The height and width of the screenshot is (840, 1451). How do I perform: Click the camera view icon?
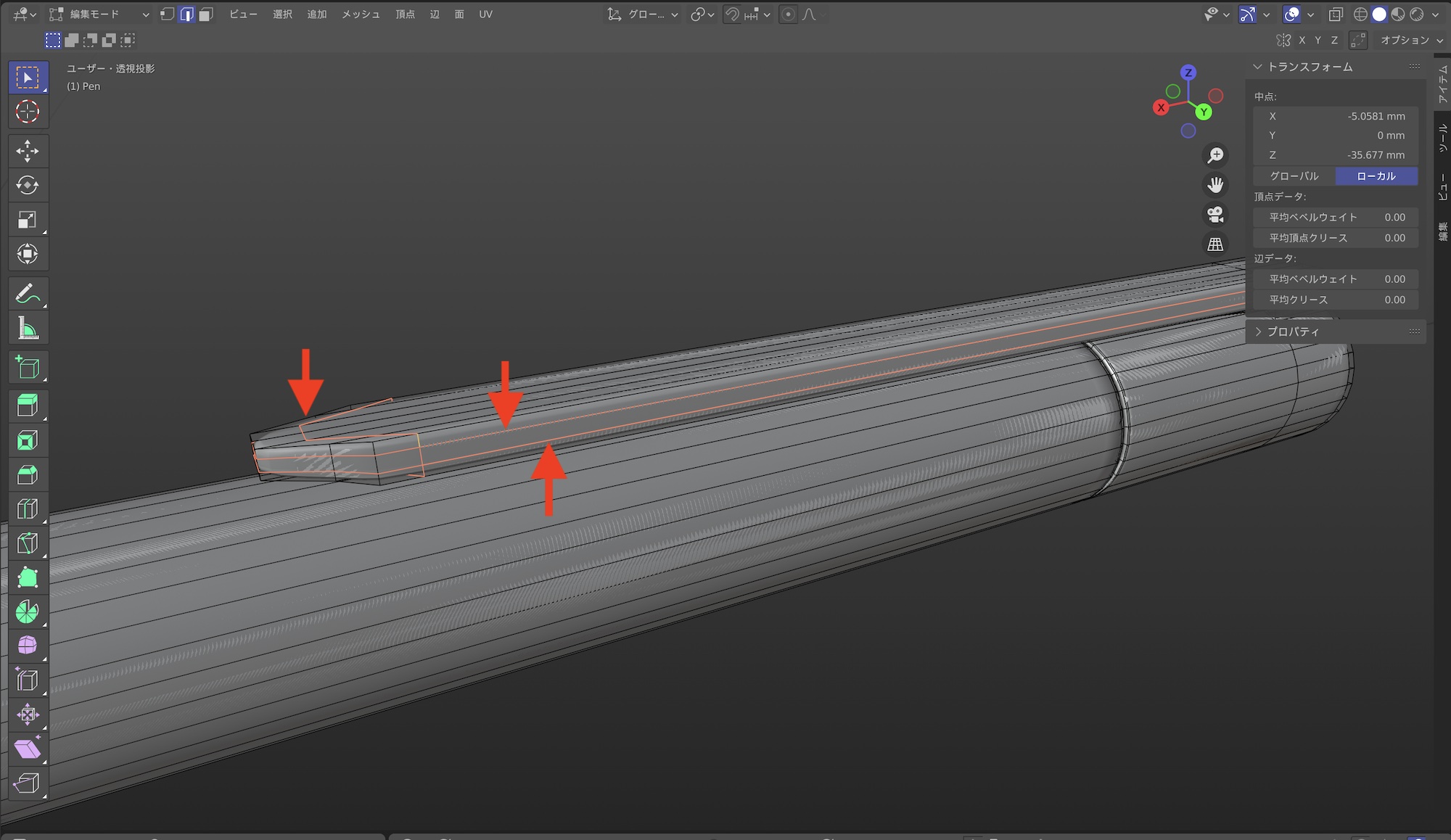(x=1215, y=215)
